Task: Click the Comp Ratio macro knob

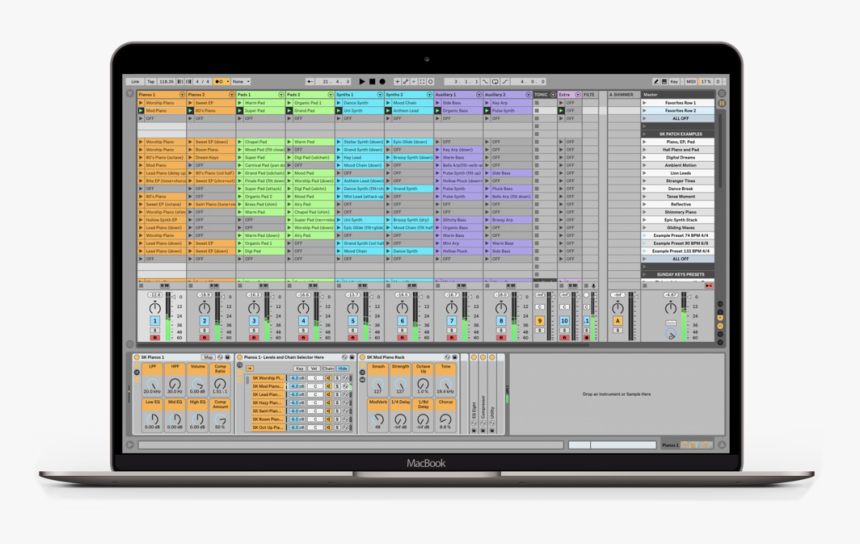Action: [220, 383]
